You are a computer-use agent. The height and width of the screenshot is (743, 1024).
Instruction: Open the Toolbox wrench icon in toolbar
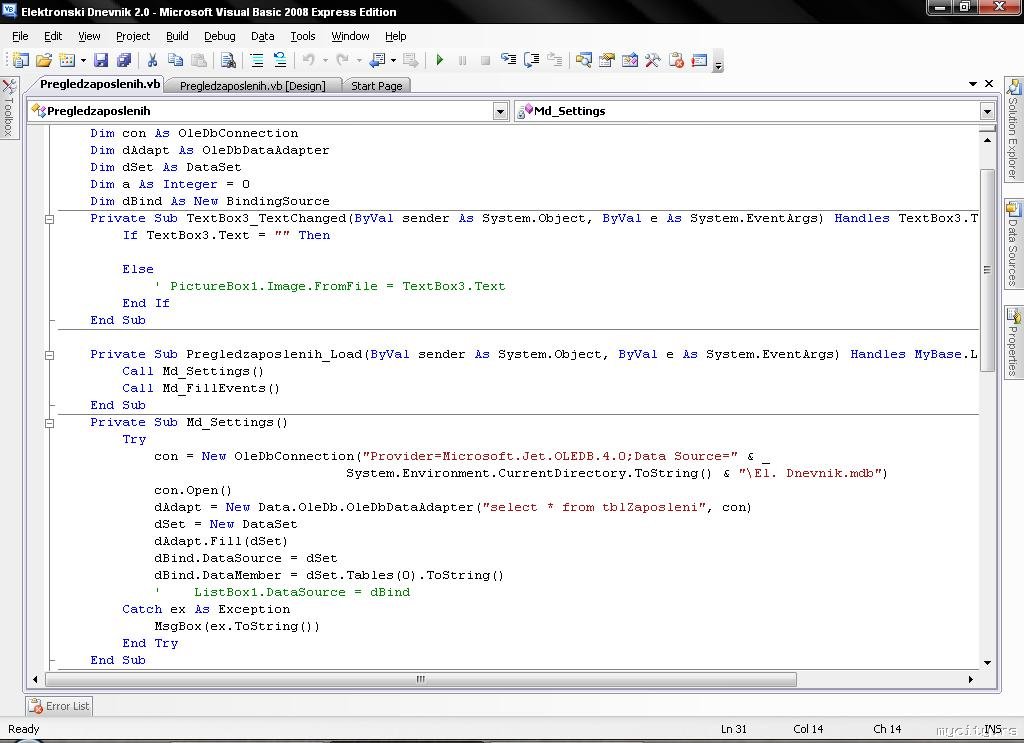[653, 60]
